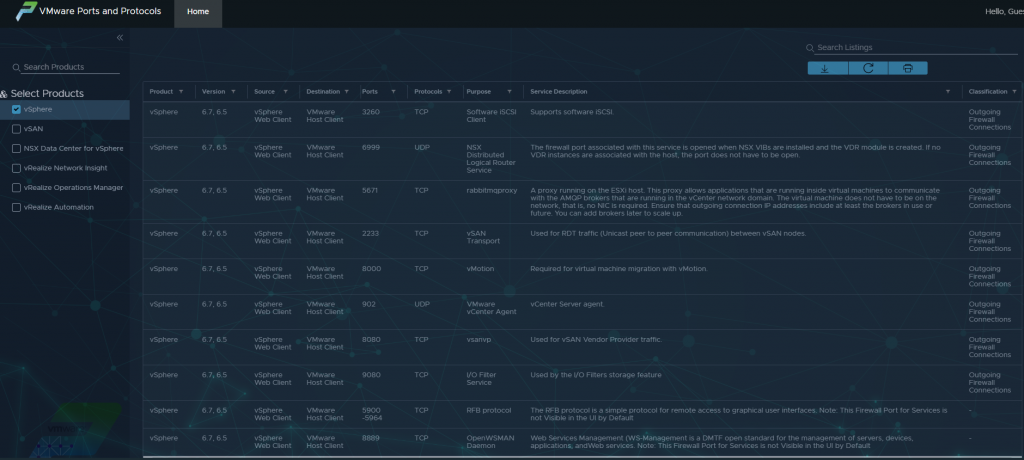Click the UDP protocol cell for port 6999
Screen dimensions: 1024x460
pyautogui.click(x=422, y=147)
